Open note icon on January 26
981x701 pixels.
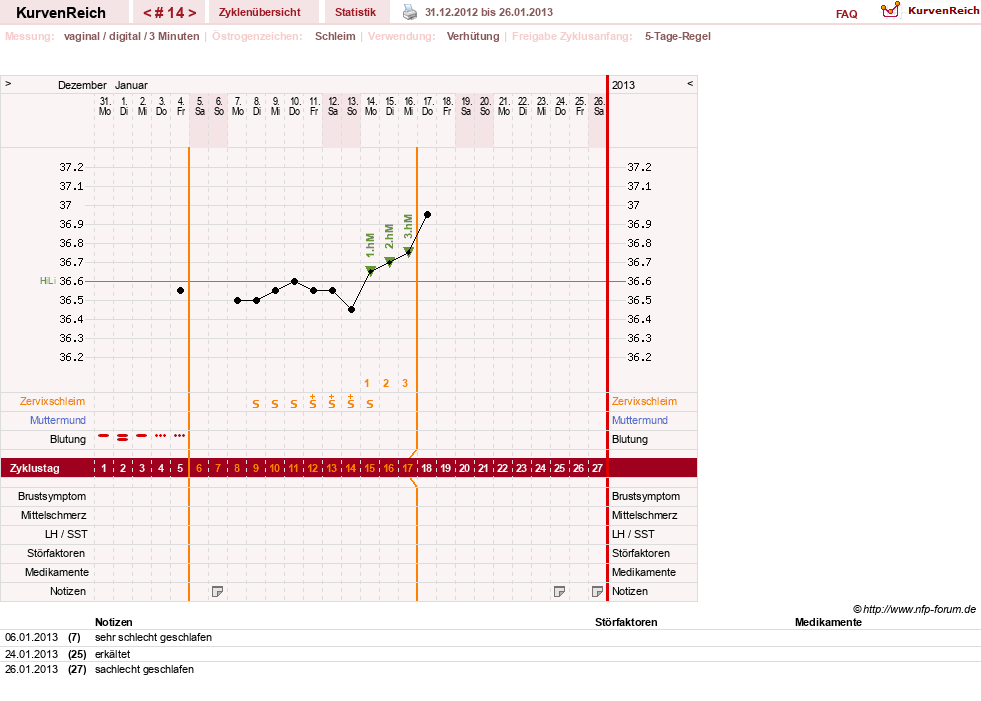click(597, 591)
